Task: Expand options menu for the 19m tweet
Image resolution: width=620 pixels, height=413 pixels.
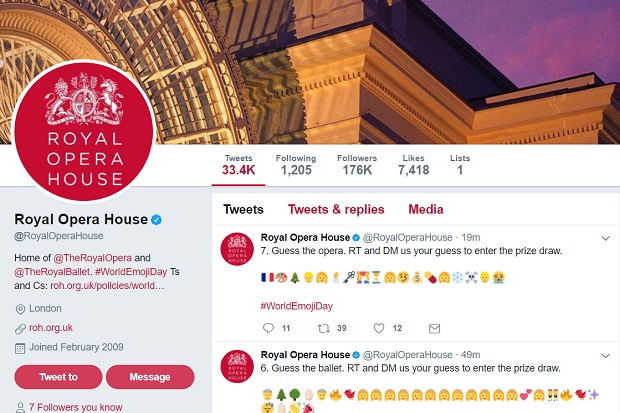Action: coord(605,238)
